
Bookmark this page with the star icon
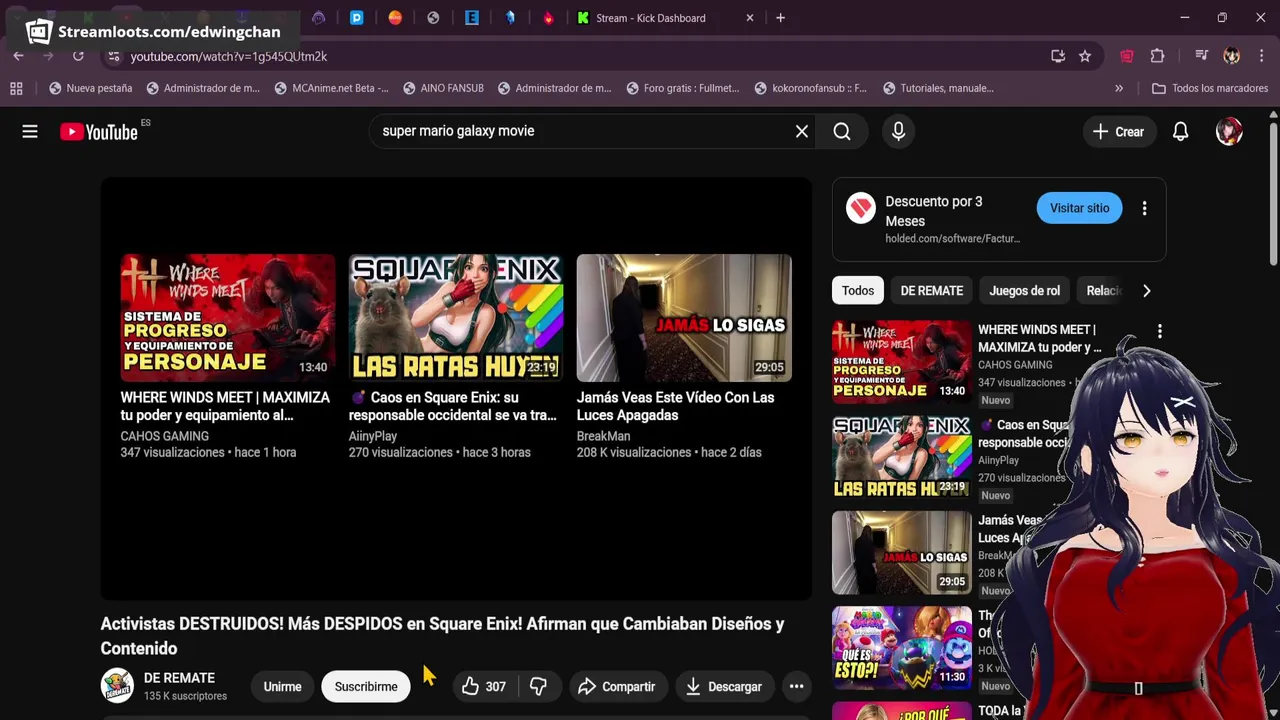tap(1085, 56)
